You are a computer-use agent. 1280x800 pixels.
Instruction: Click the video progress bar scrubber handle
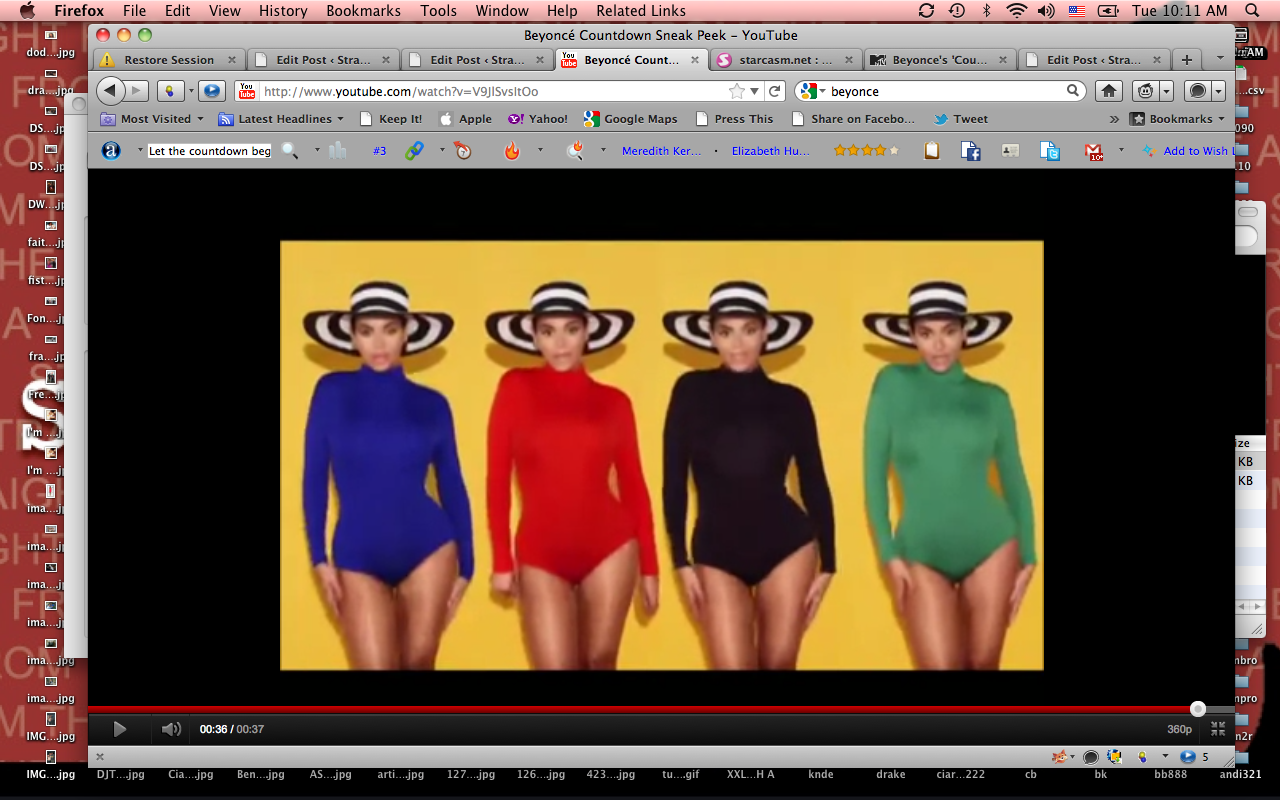(x=1198, y=709)
